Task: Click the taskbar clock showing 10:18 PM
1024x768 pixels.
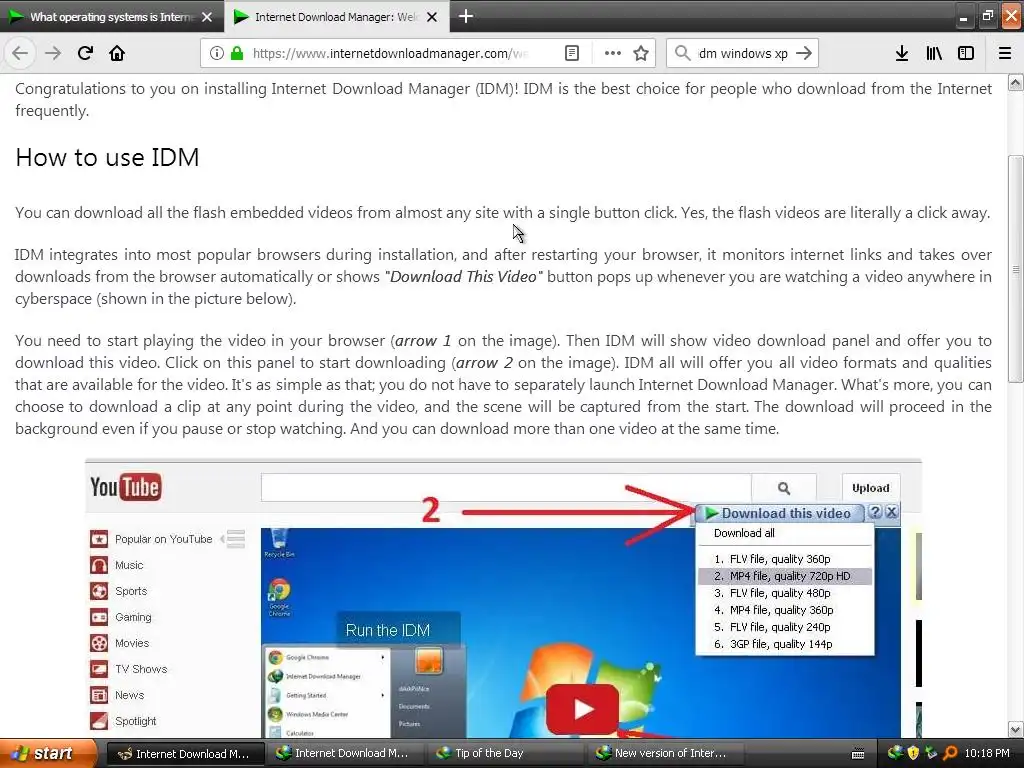Action: (x=987, y=754)
